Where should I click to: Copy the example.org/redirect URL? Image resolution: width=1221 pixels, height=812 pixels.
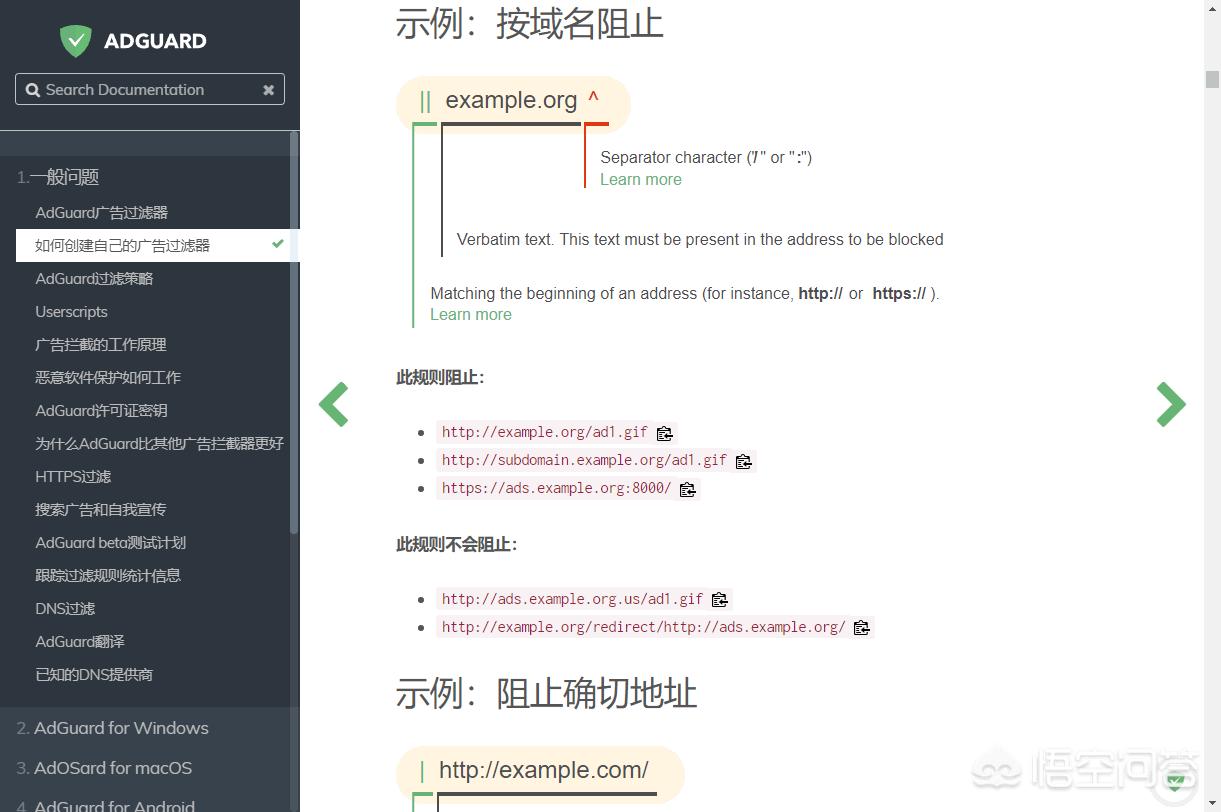[x=862, y=628]
